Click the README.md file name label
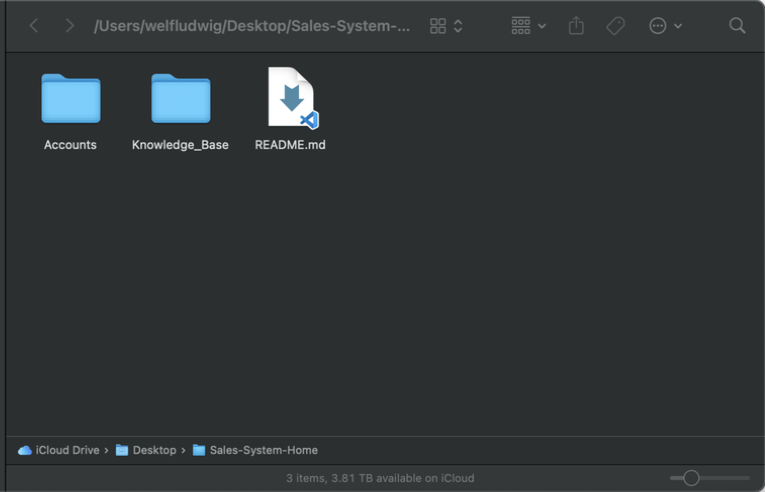765x492 pixels. 290,145
